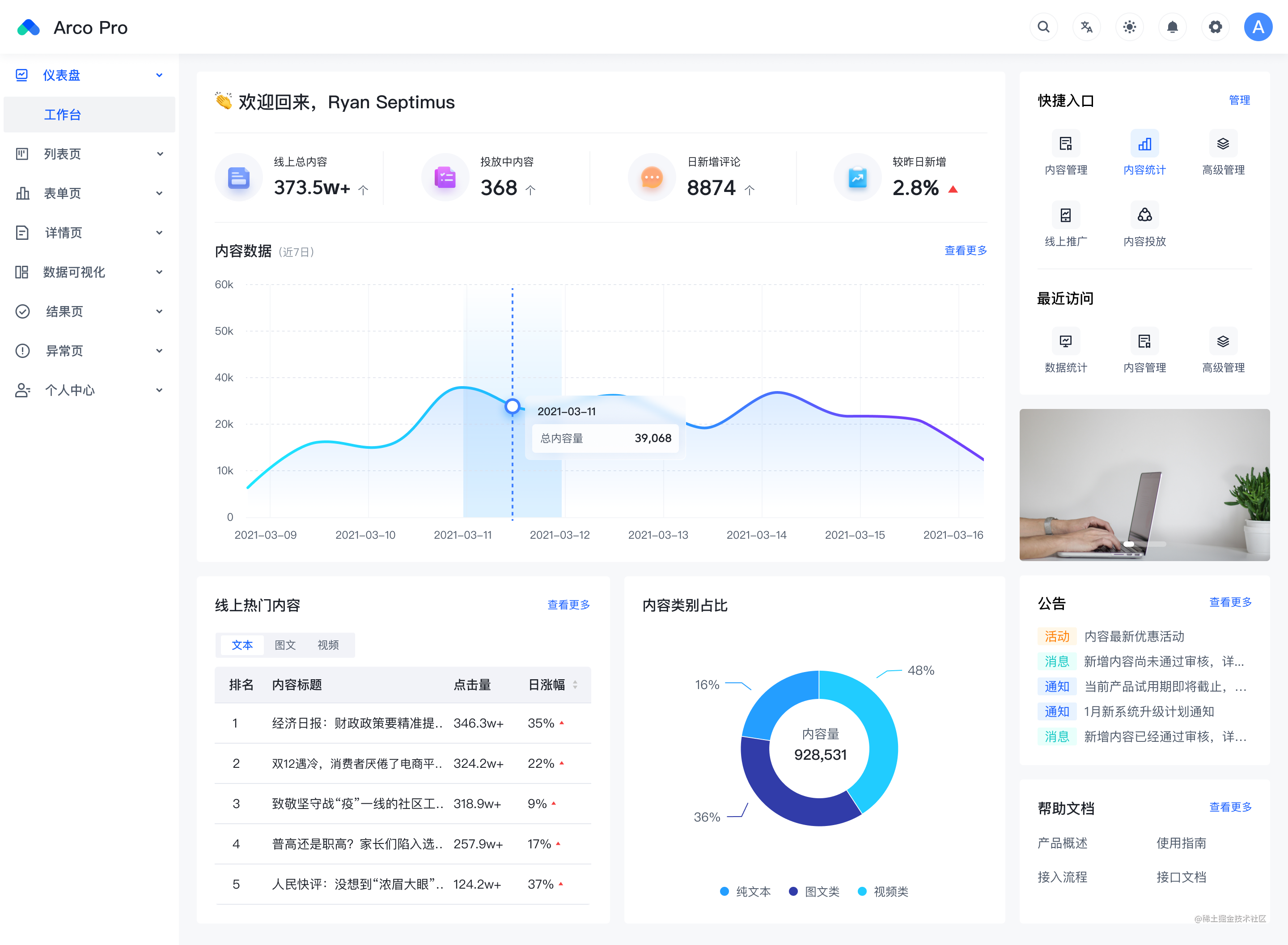Screen dimensions: 1288x945
Task: Switch to the 视频 tab
Action: [327, 645]
